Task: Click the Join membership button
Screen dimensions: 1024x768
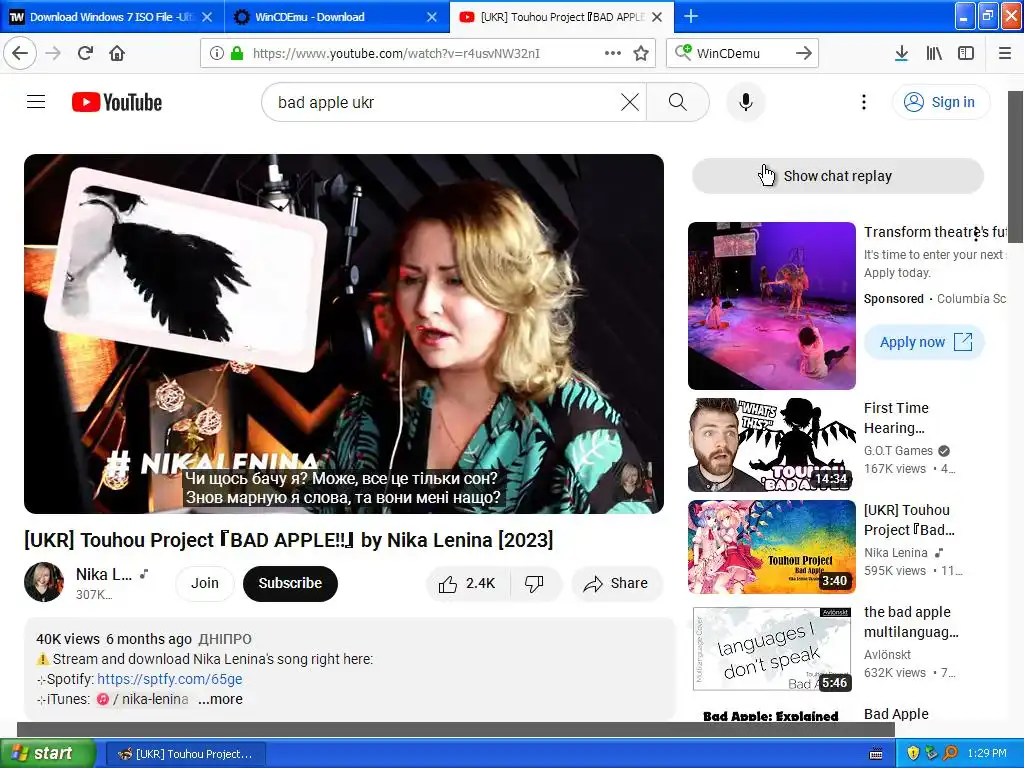Action: [204, 583]
